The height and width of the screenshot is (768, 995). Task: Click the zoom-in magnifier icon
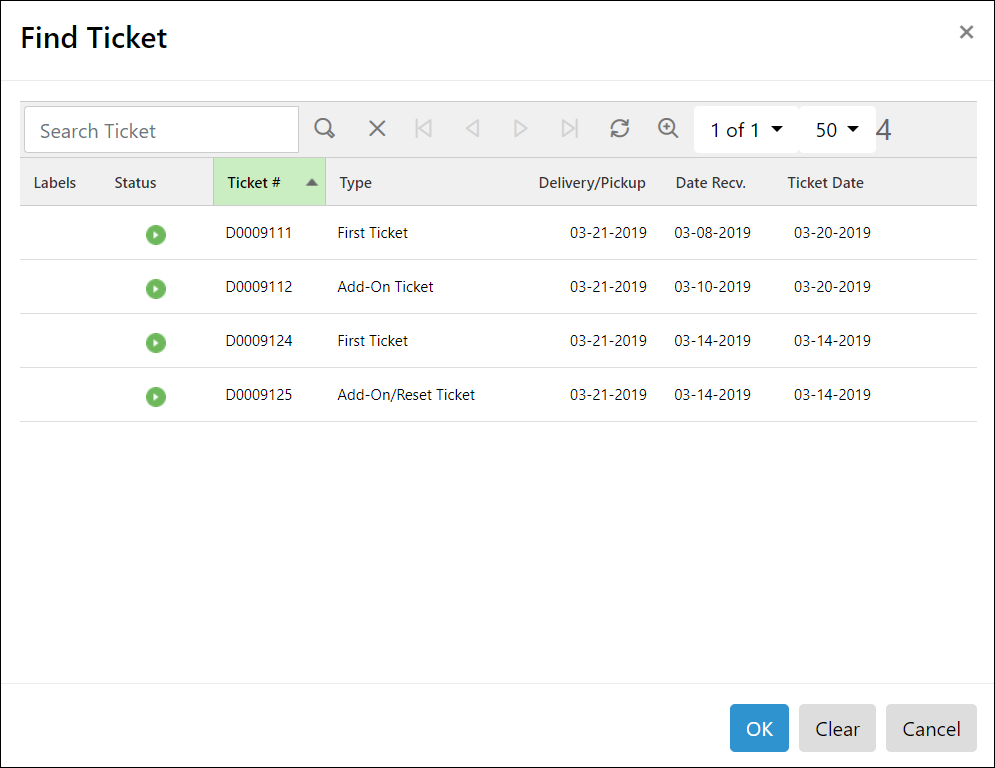coord(668,129)
